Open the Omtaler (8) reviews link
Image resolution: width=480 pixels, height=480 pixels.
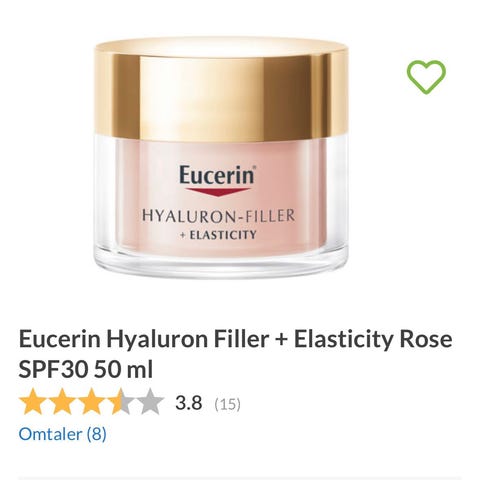tap(62, 434)
